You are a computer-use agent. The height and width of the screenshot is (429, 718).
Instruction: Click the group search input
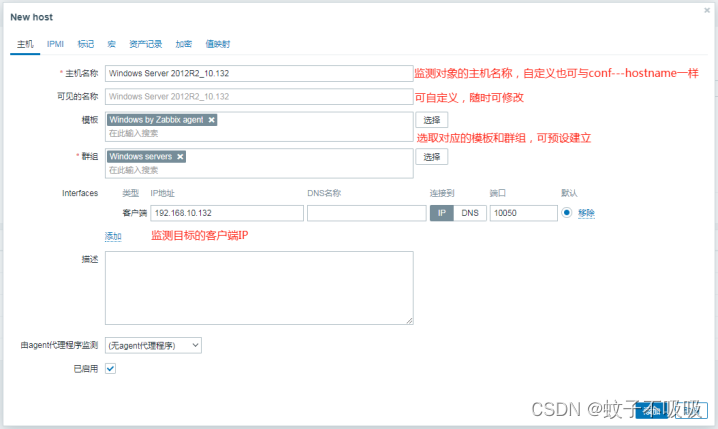point(259,170)
